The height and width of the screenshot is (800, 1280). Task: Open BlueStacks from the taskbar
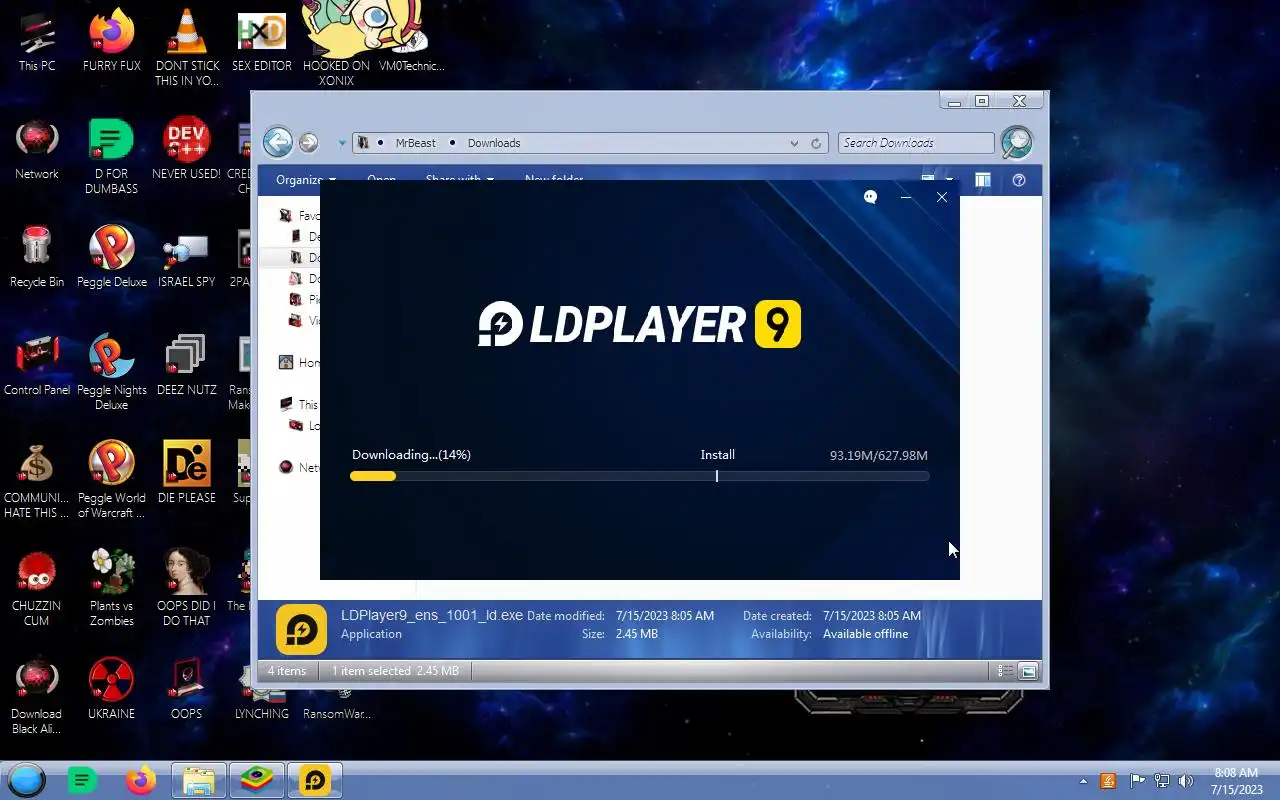pyautogui.click(x=257, y=780)
